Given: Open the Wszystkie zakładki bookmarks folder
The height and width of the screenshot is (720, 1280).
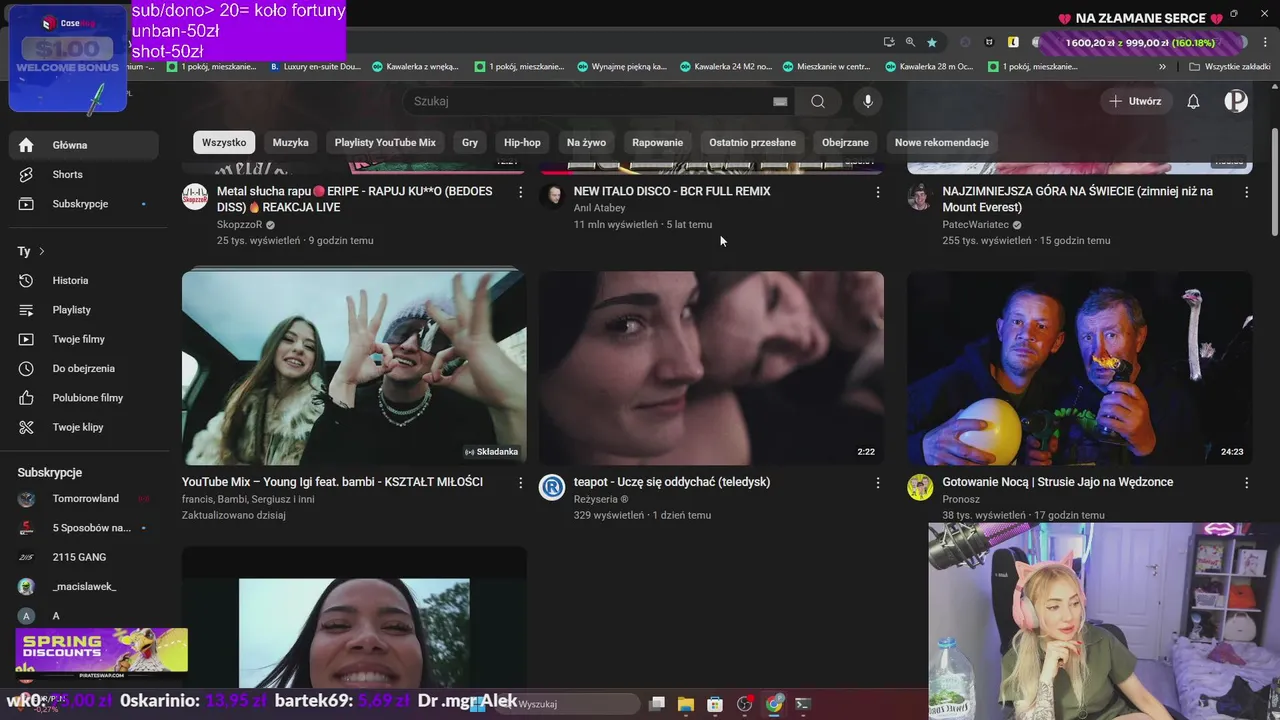Looking at the screenshot, I should pyautogui.click(x=1230, y=67).
